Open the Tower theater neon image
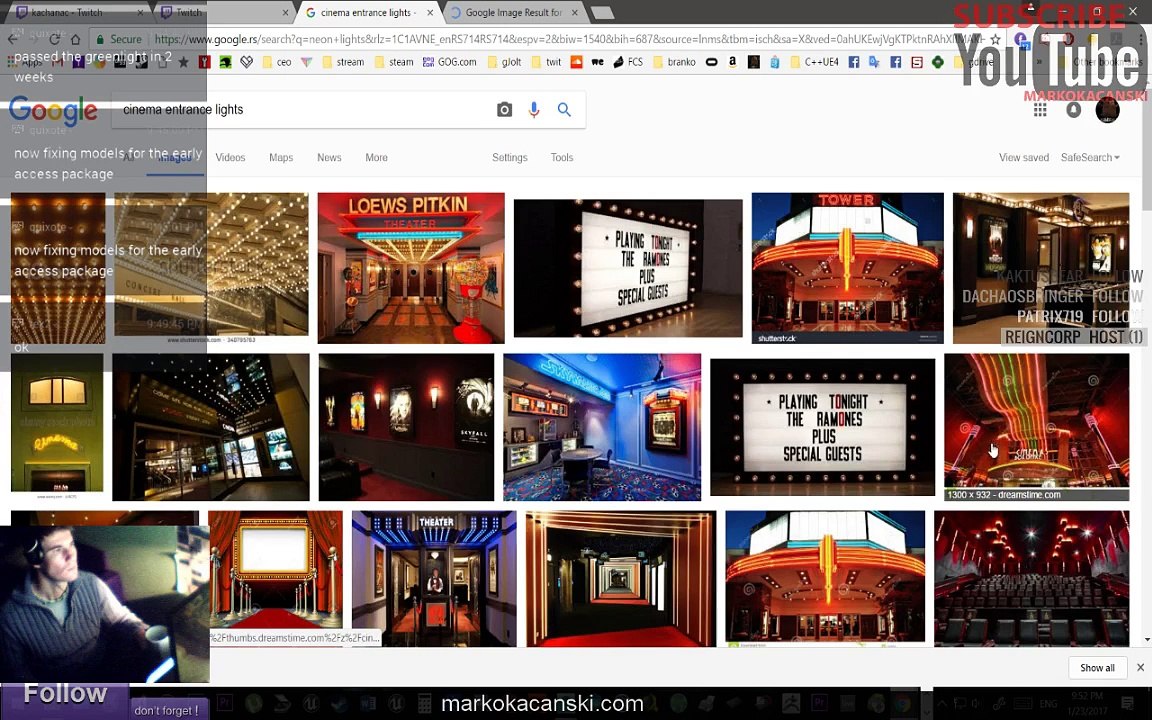This screenshot has width=1152, height=720. [x=847, y=268]
